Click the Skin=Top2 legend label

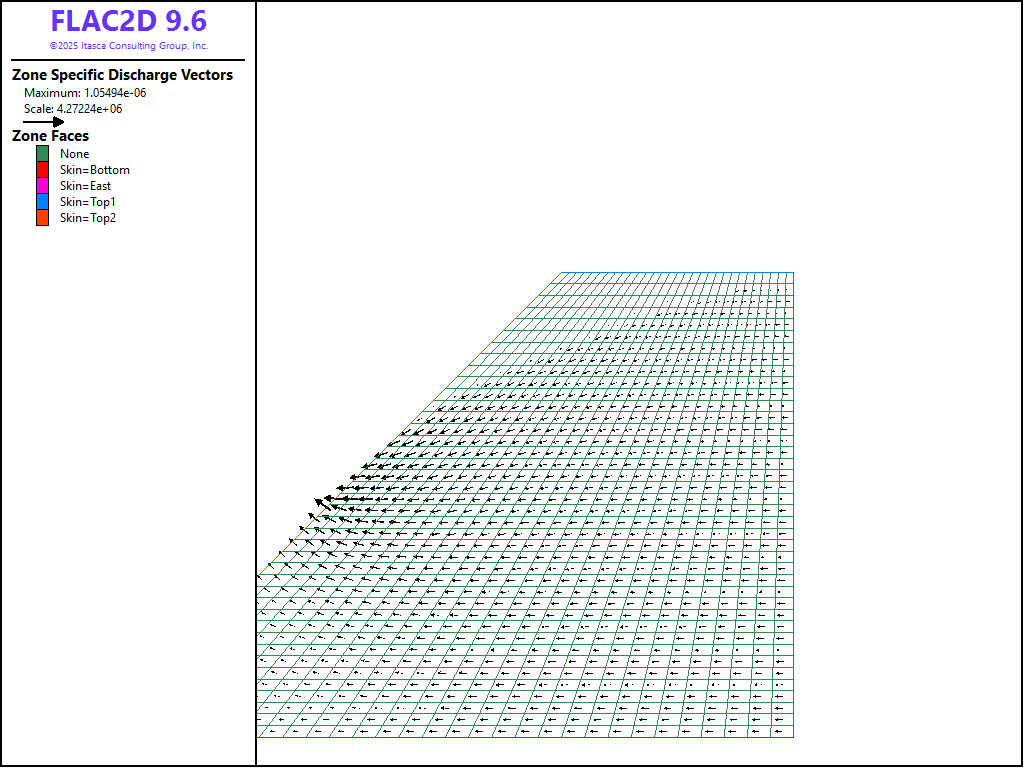pos(88,218)
